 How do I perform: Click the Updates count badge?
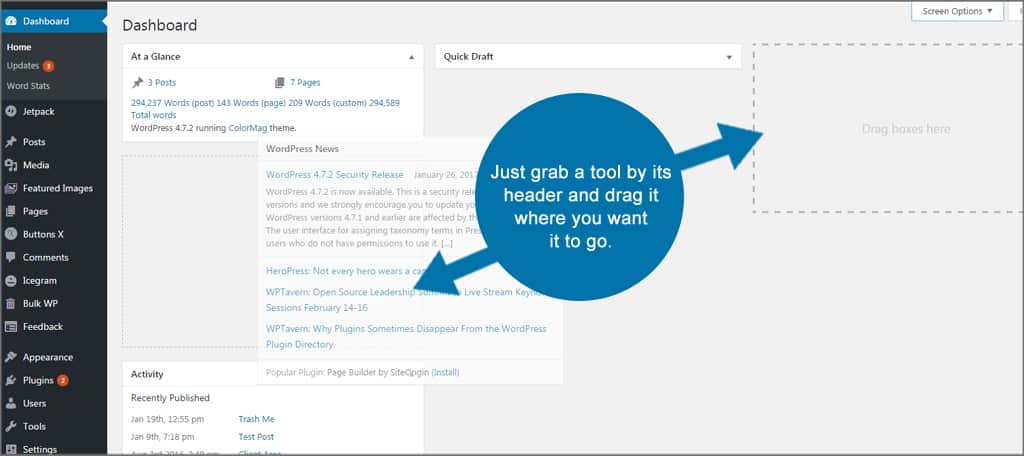point(48,66)
